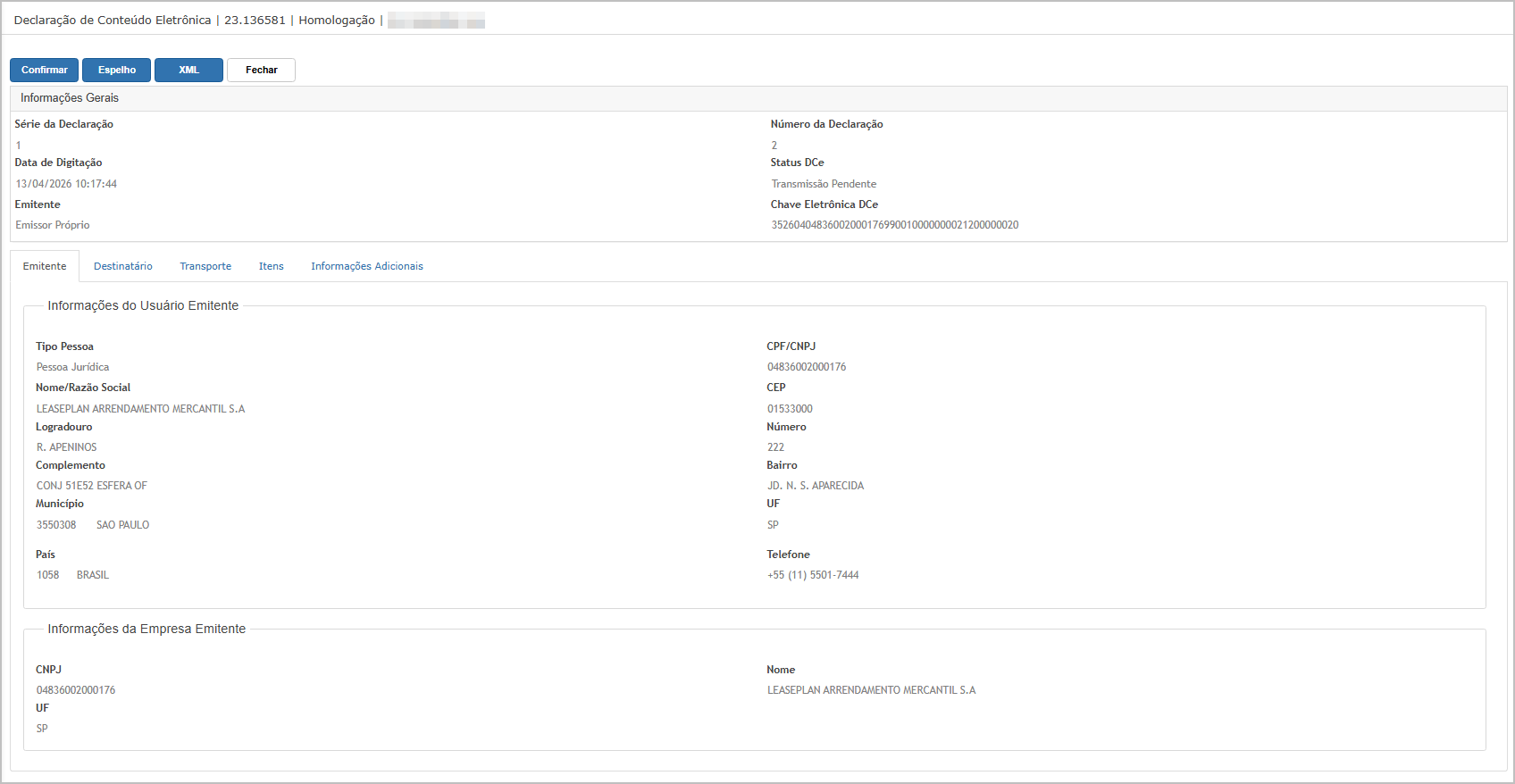Click the Nome/Razão Social value in Usuário Emitente

coord(140,409)
